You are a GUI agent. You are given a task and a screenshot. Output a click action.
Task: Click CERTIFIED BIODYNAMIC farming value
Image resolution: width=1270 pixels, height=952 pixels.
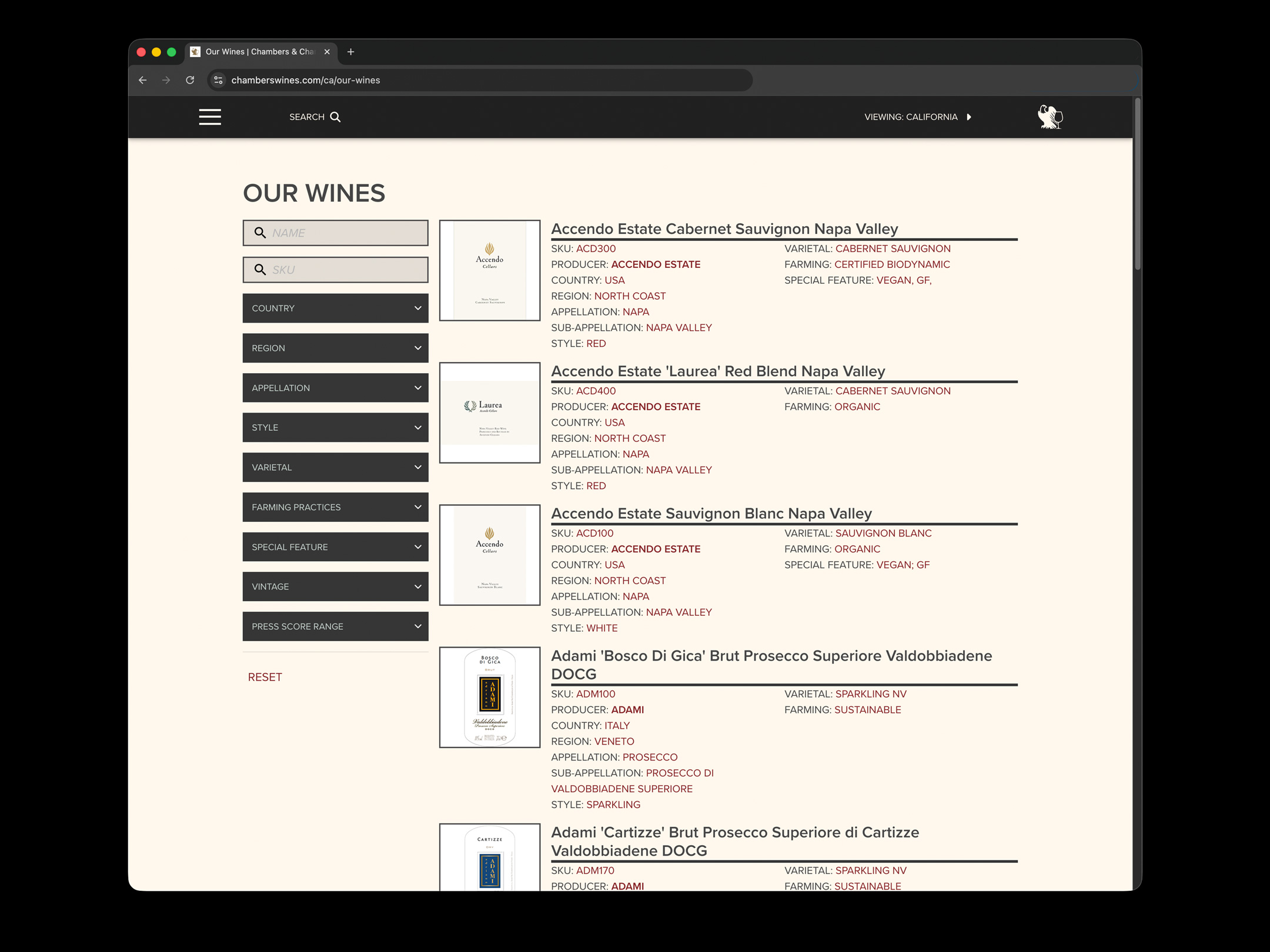tap(892, 264)
